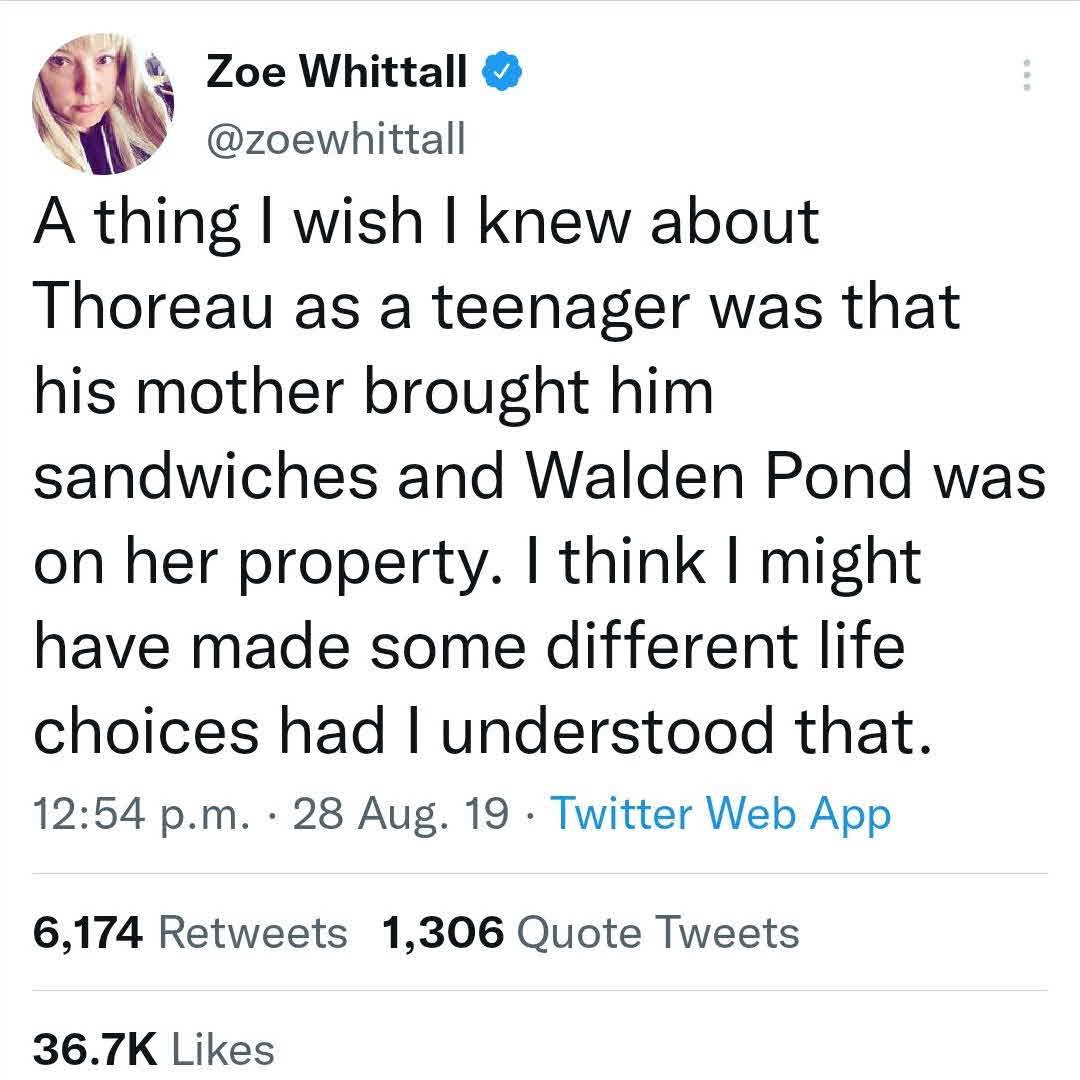The height and width of the screenshot is (1080, 1080).
Task: Open the Twitter Web App source link
Action: pyautogui.click(x=720, y=814)
